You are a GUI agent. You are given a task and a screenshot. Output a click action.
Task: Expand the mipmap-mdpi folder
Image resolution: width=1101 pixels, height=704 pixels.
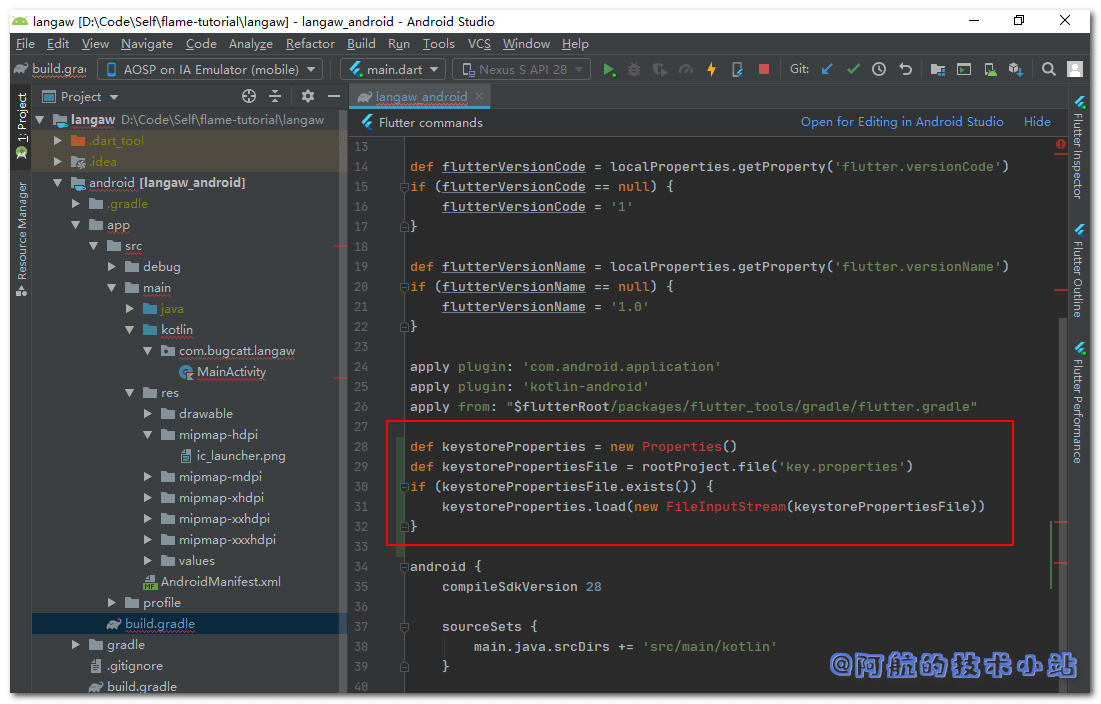coord(148,477)
